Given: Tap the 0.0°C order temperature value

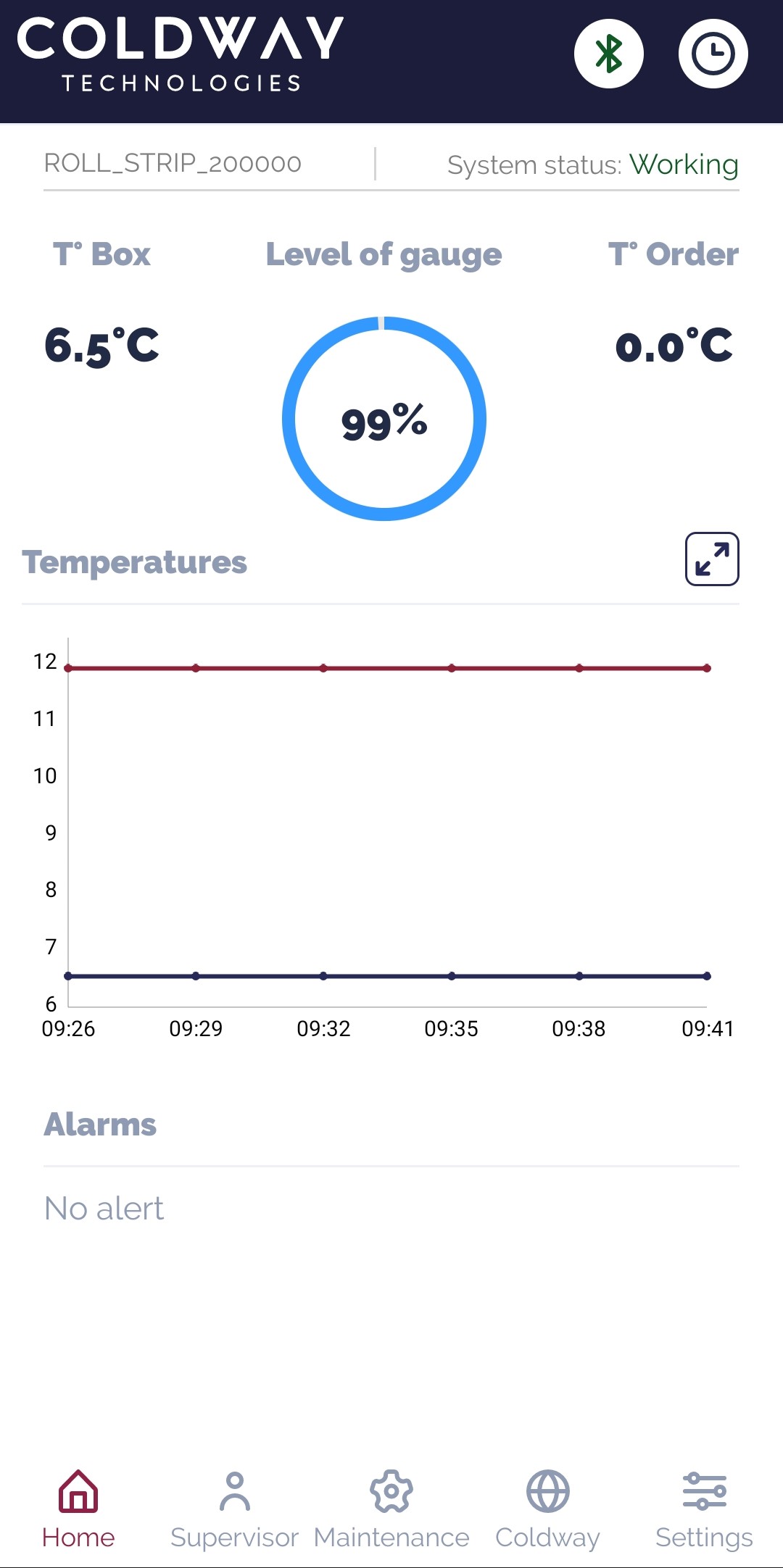Looking at the screenshot, I should (674, 346).
